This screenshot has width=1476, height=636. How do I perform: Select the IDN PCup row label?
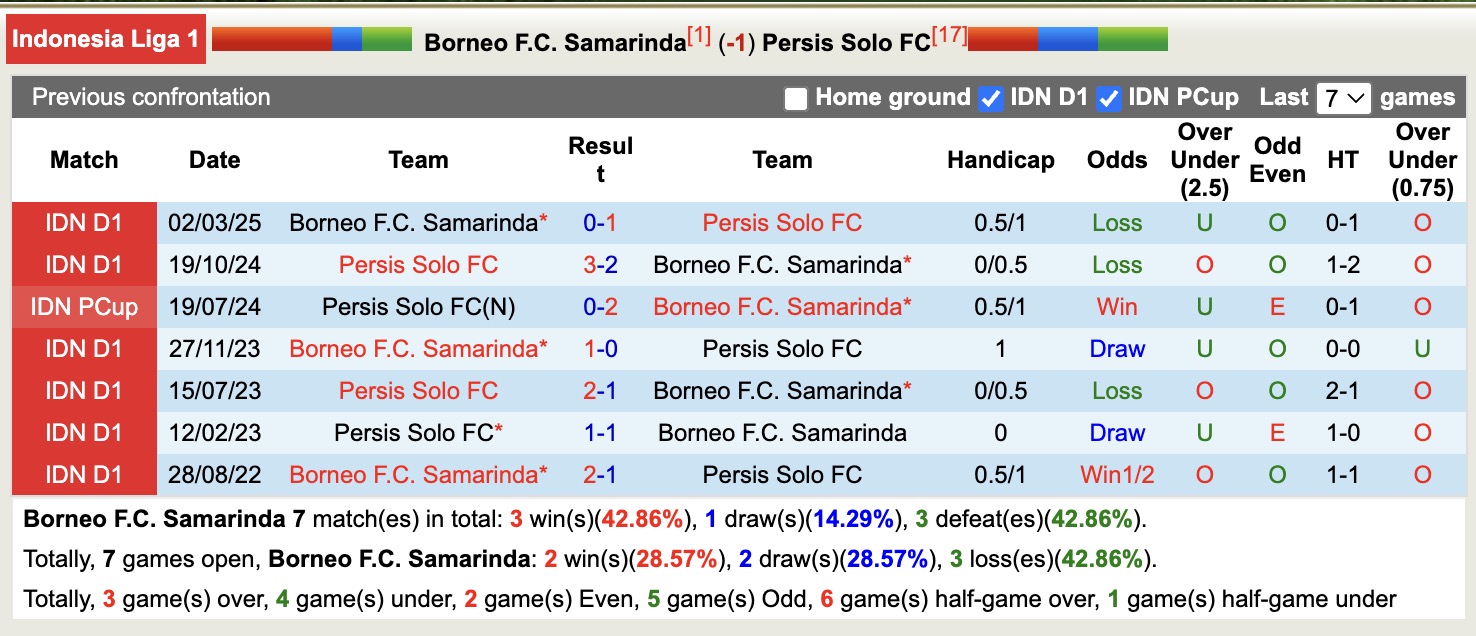click(84, 307)
